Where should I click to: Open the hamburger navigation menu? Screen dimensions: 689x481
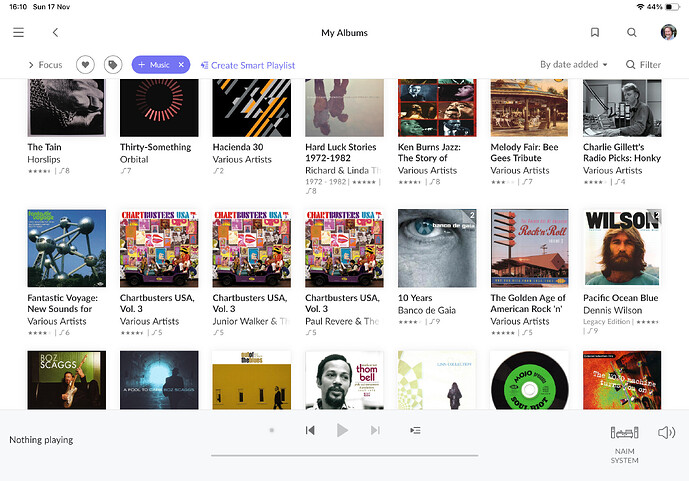click(x=18, y=33)
